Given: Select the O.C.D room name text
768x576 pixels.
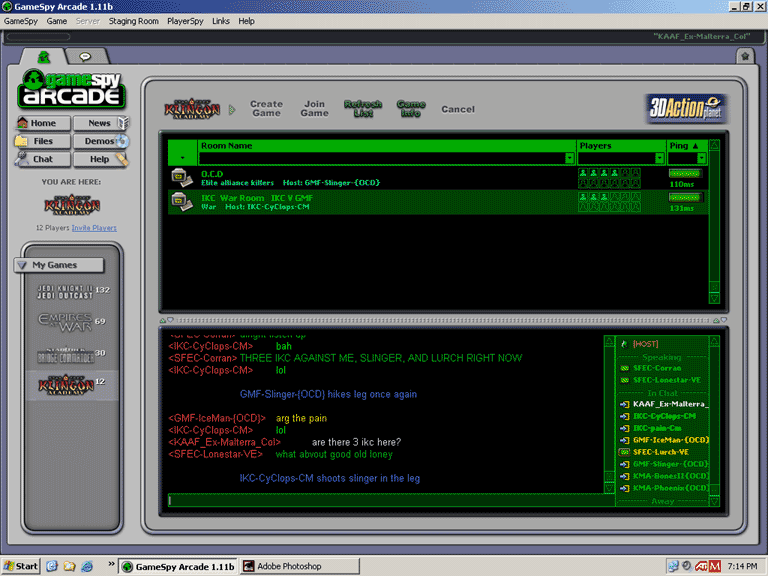Looking at the screenshot, I should [x=212, y=174].
